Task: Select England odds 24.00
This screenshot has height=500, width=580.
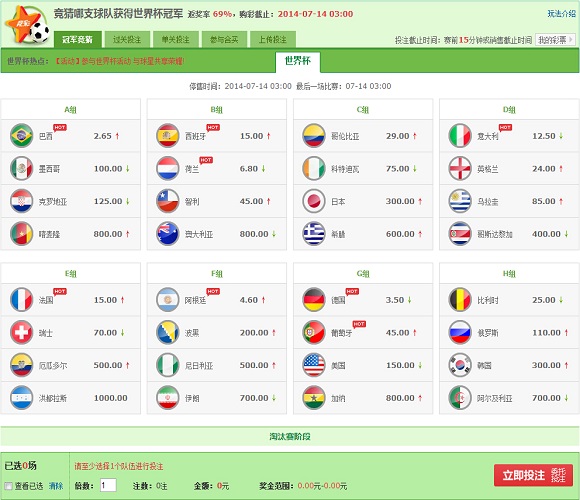Action: click(x=544, y=169)
